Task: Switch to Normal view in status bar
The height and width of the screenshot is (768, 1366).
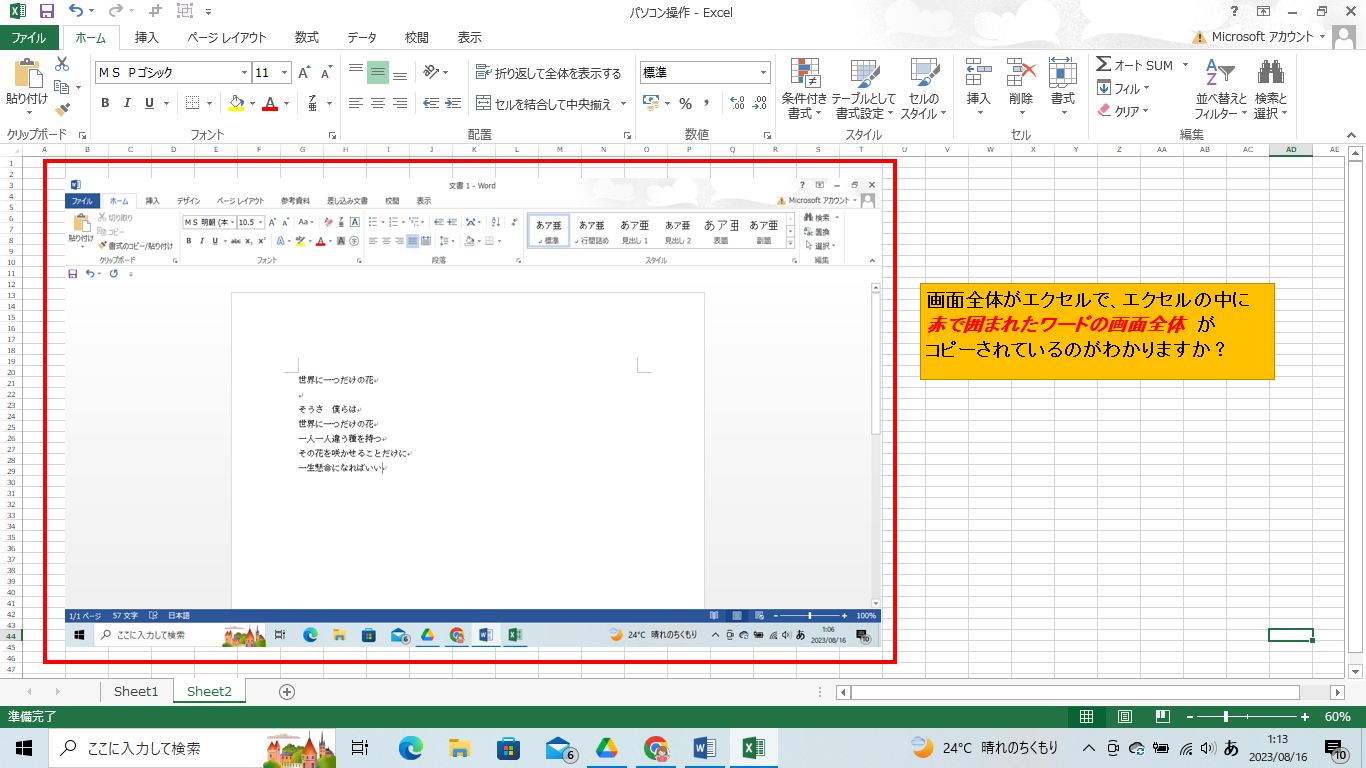Action: [x=1087, y=717]
